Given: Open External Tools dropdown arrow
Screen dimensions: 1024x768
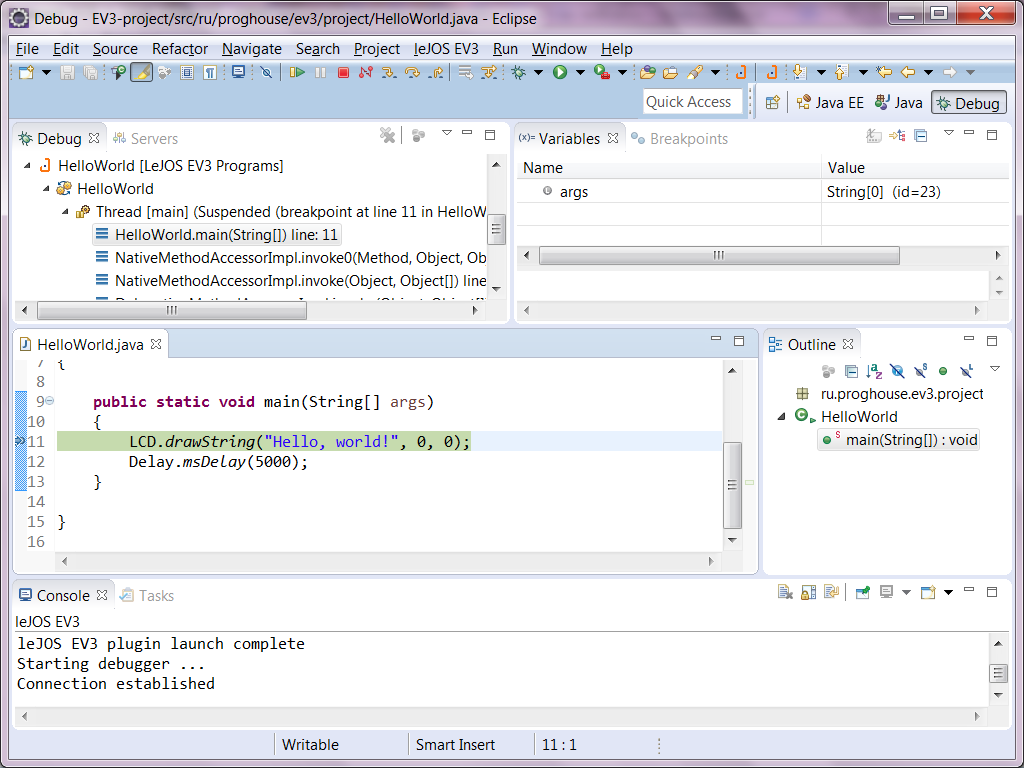Looking at the screenshot, I should coord(622,72).
